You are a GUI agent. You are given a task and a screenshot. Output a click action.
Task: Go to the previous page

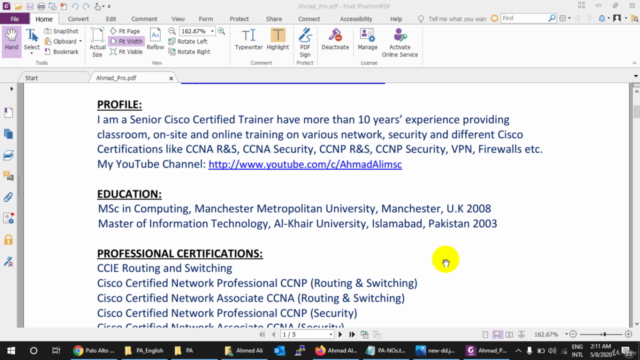point(273,335)
